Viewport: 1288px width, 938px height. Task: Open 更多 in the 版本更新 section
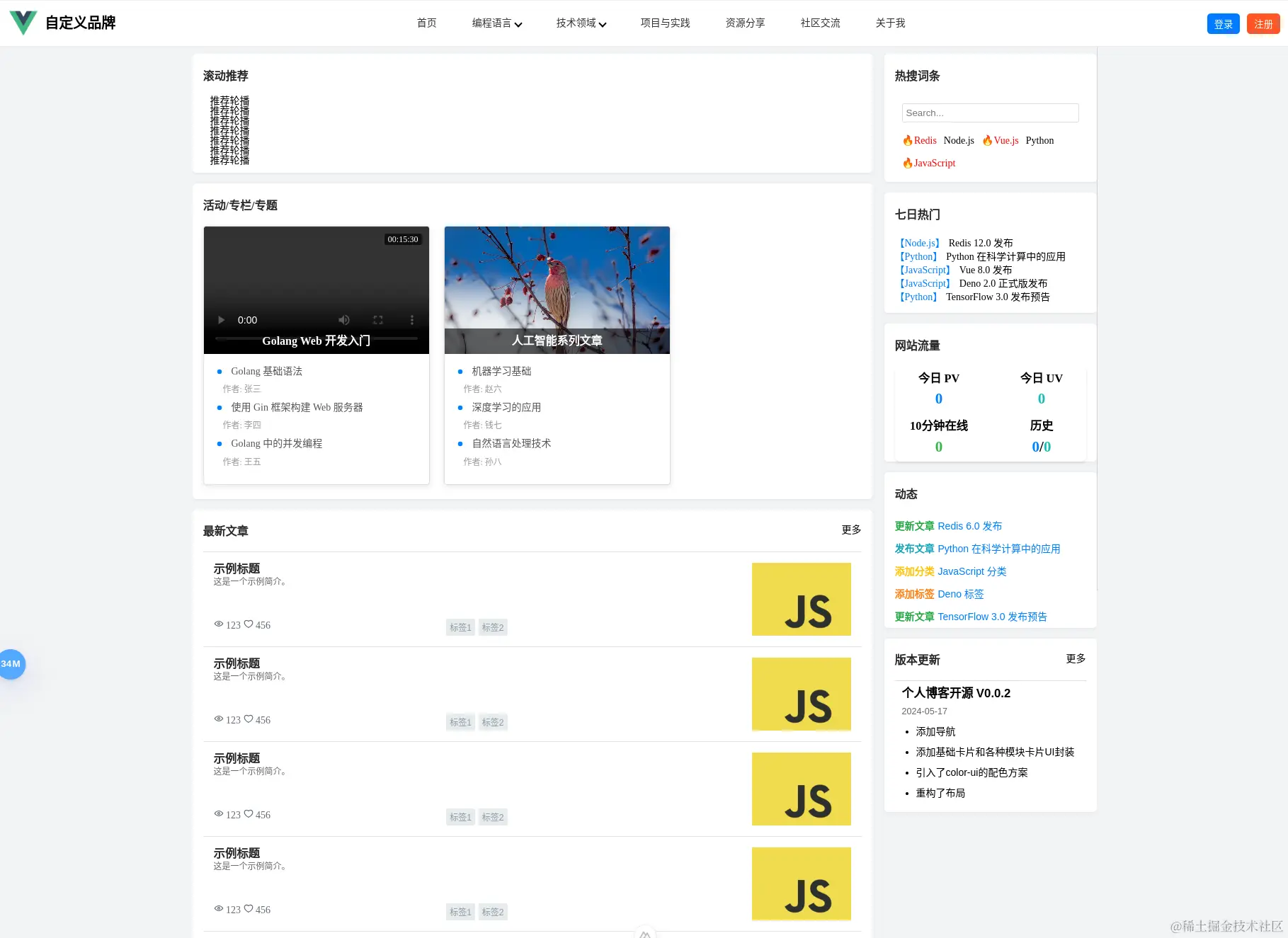tap(1076, 658)
